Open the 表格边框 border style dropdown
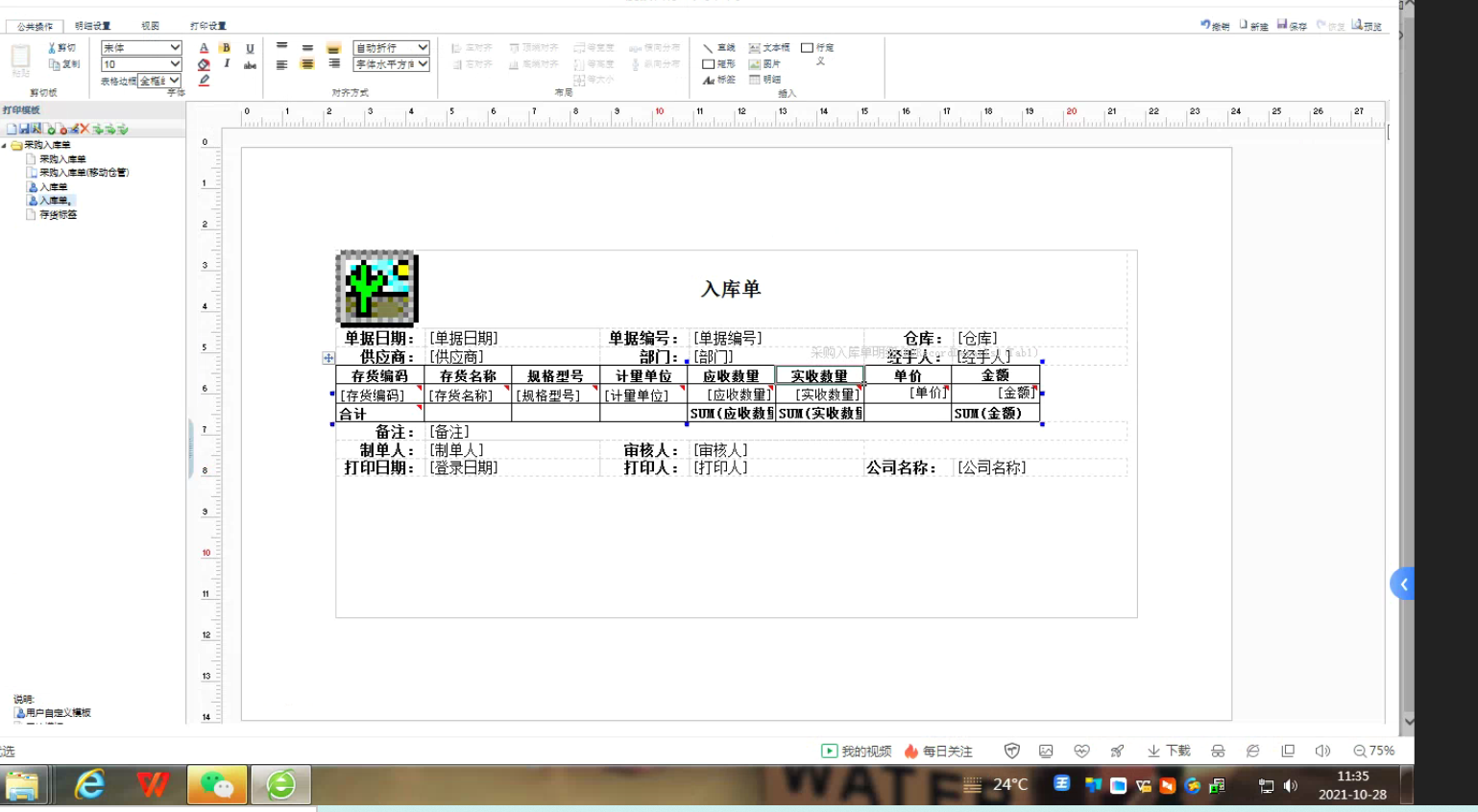 coord(159,81)
